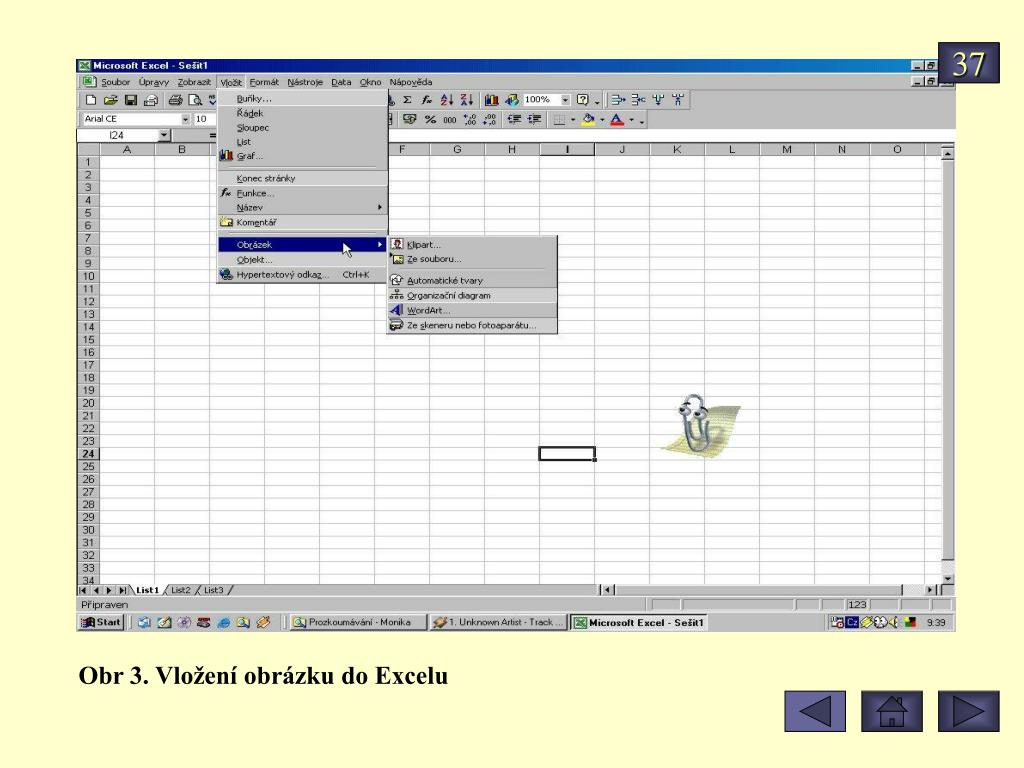This screenshot has width=1024, height=768.
Task: Click the Map globe icon
Action: (x=511, y=100)
